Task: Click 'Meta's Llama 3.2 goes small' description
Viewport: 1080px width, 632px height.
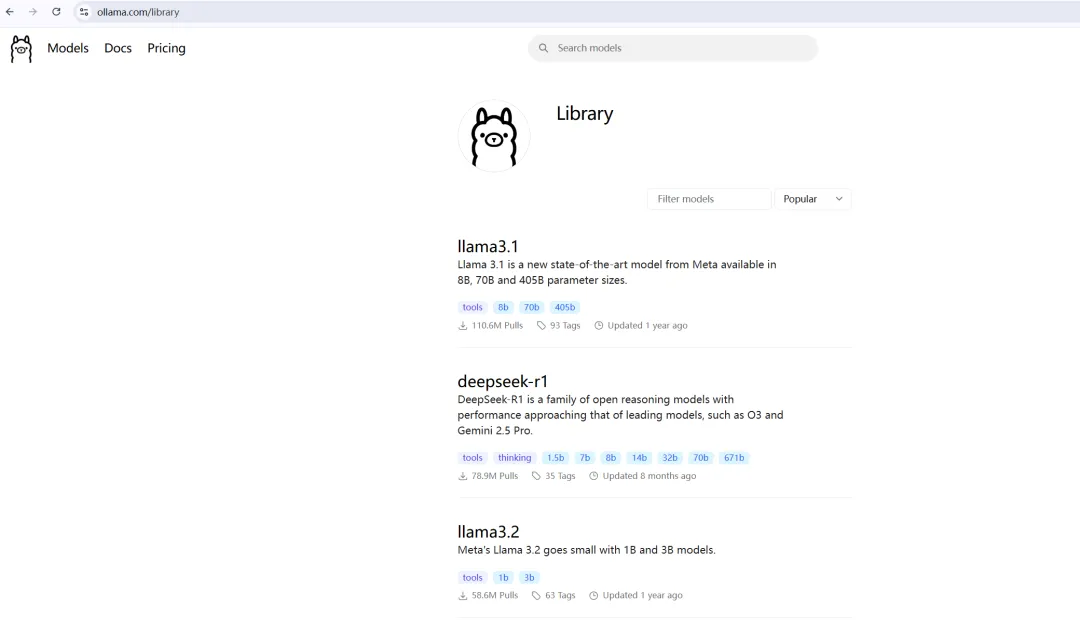Action: click(586, 550)
